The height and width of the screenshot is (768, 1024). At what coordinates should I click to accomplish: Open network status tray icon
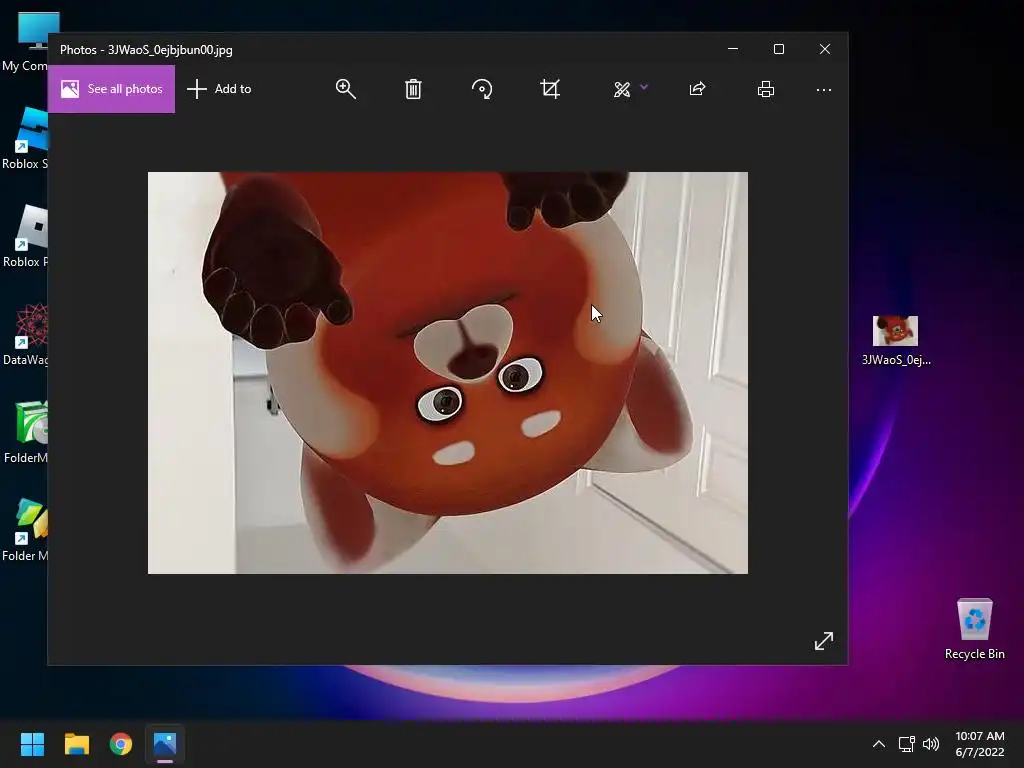[906, 744]
